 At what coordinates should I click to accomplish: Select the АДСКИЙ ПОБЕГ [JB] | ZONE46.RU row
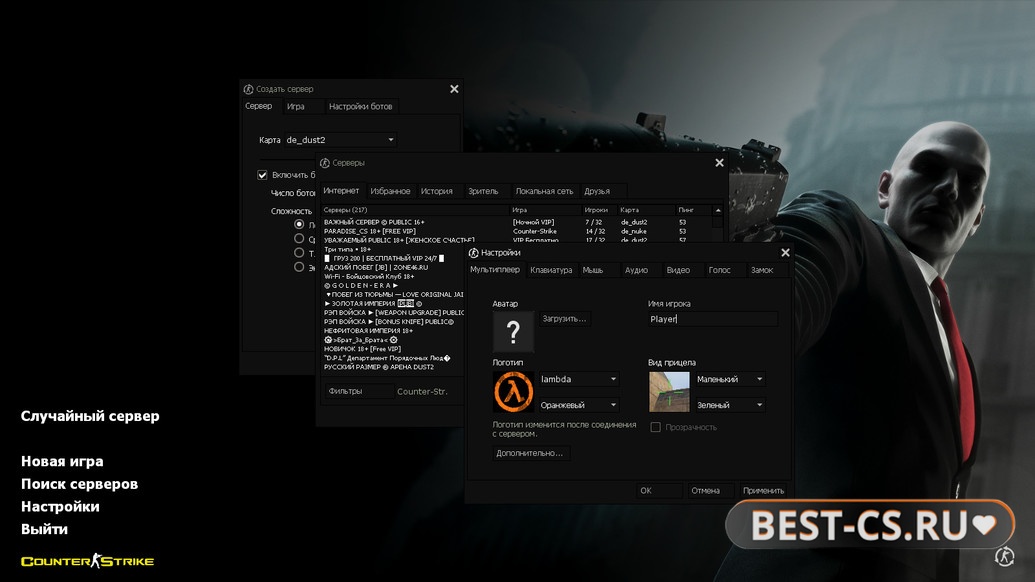[x=393, y=267]
